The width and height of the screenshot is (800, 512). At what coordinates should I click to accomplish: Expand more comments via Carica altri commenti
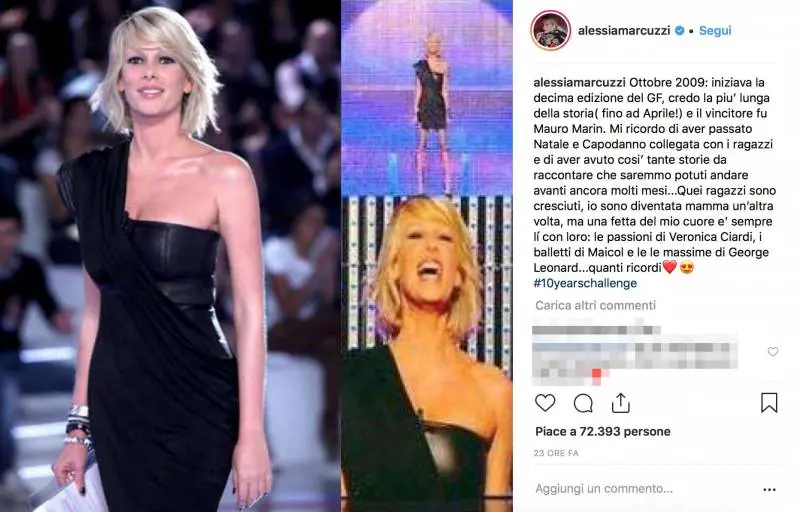[595, 305]
